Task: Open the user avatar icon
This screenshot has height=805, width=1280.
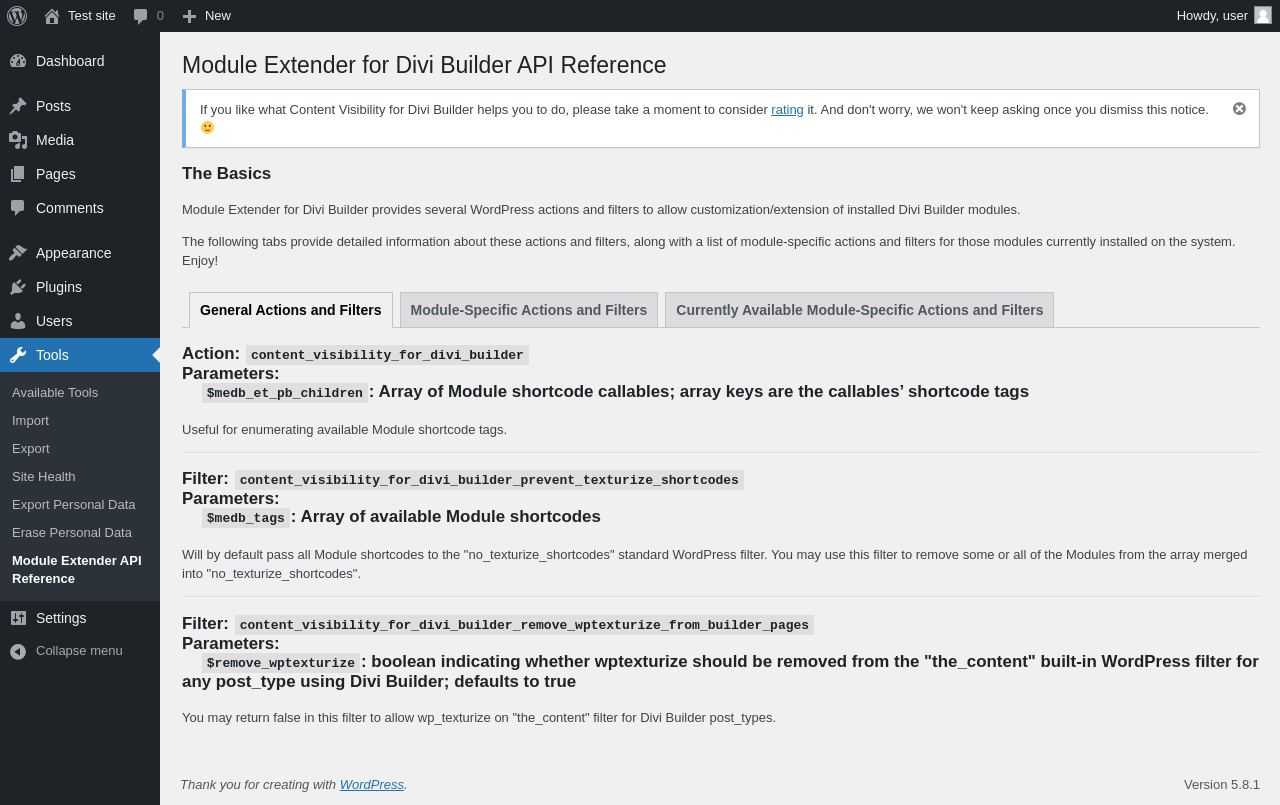Action: pyautogui.click(x=1263, y=15)
